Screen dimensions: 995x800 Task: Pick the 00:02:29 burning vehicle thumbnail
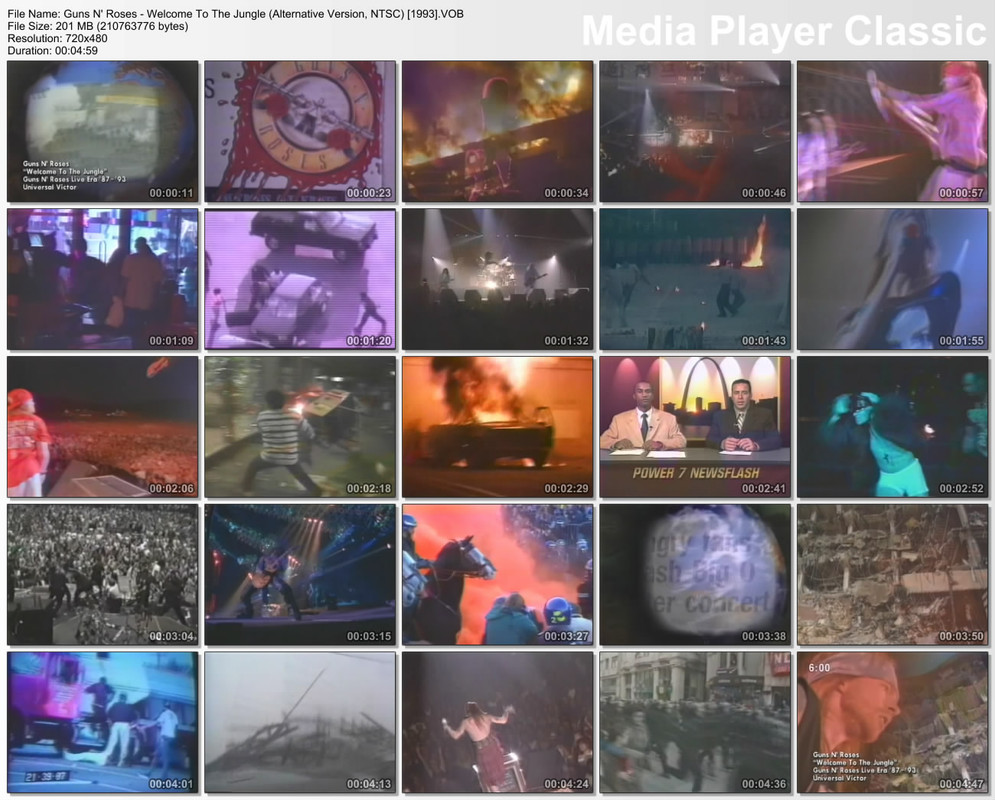tap(498, 427)
